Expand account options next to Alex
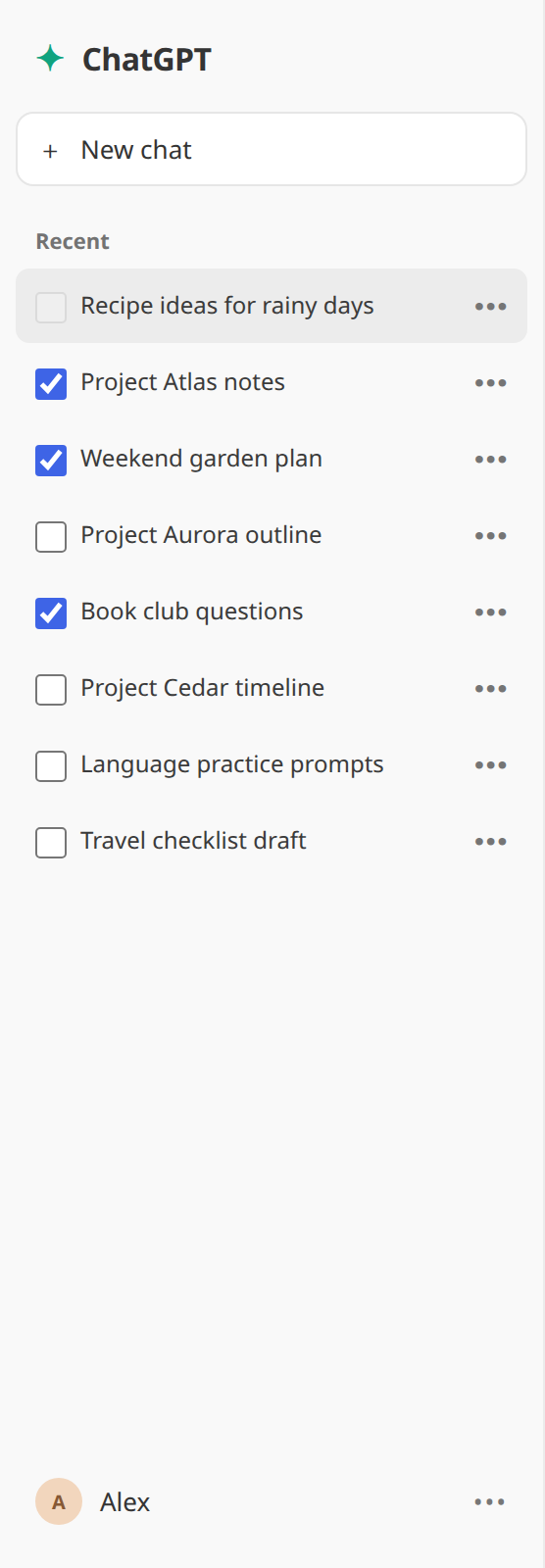The height and width of the screenshot is (1568, 545). coord(489,1501)
